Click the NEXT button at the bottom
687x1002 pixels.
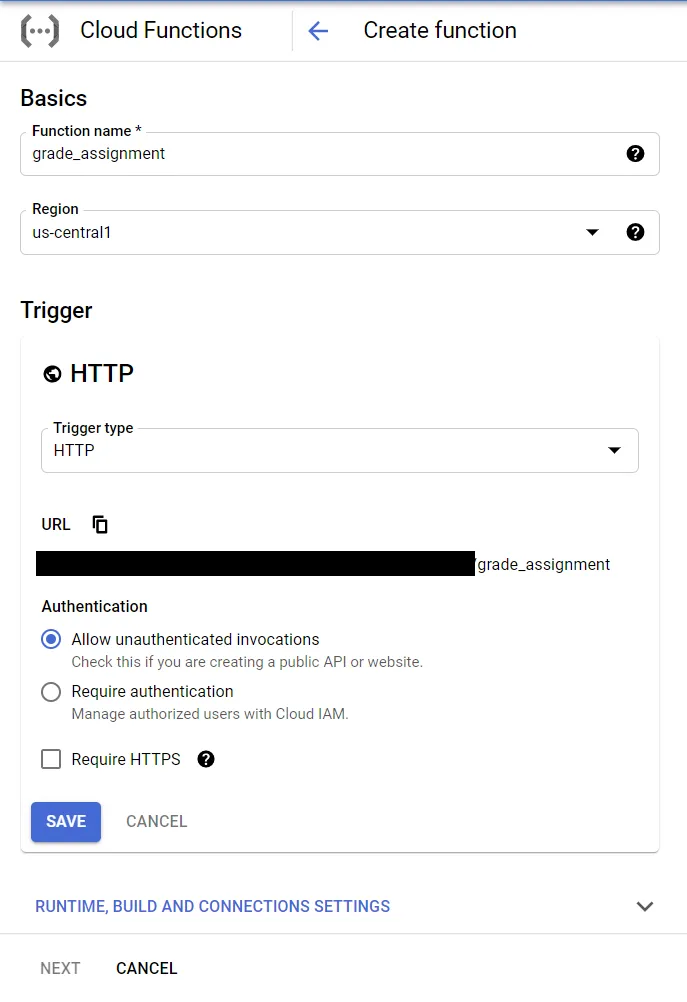coord(60,968)
